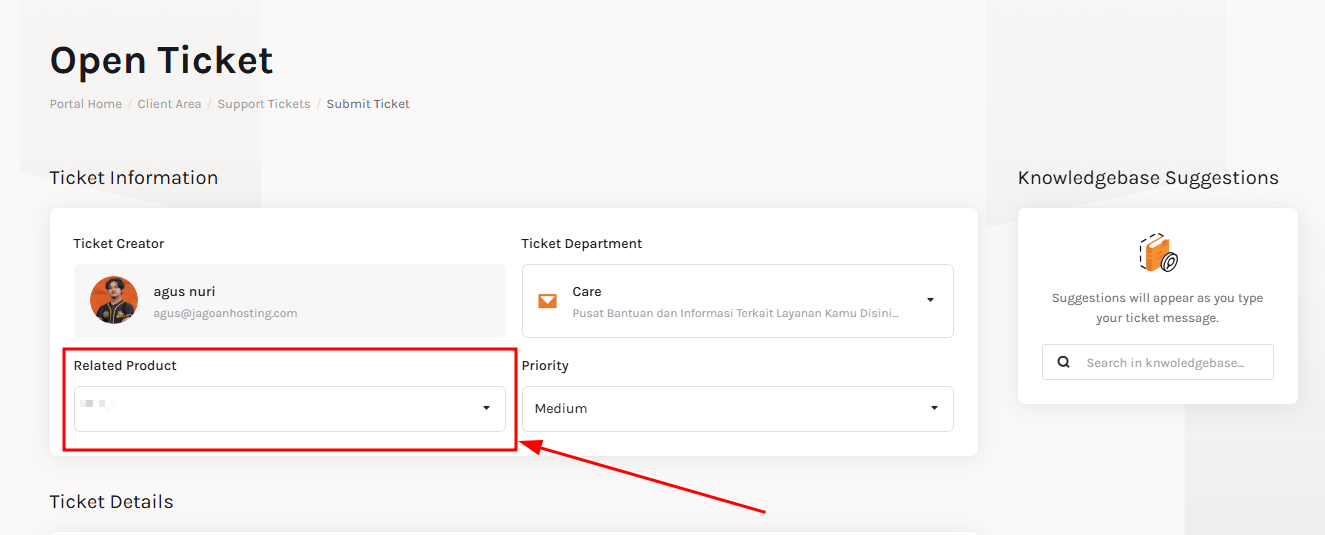1325x535 pixels.
Task: Go to Portal Home in breadcrumb
Action: pos(86,104)
